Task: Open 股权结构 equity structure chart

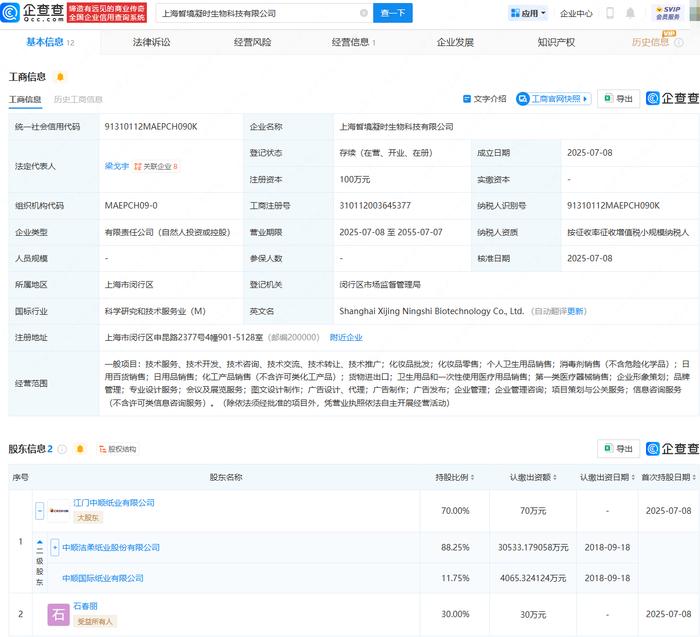Action: pyautogui.click(x=117, y=449)
